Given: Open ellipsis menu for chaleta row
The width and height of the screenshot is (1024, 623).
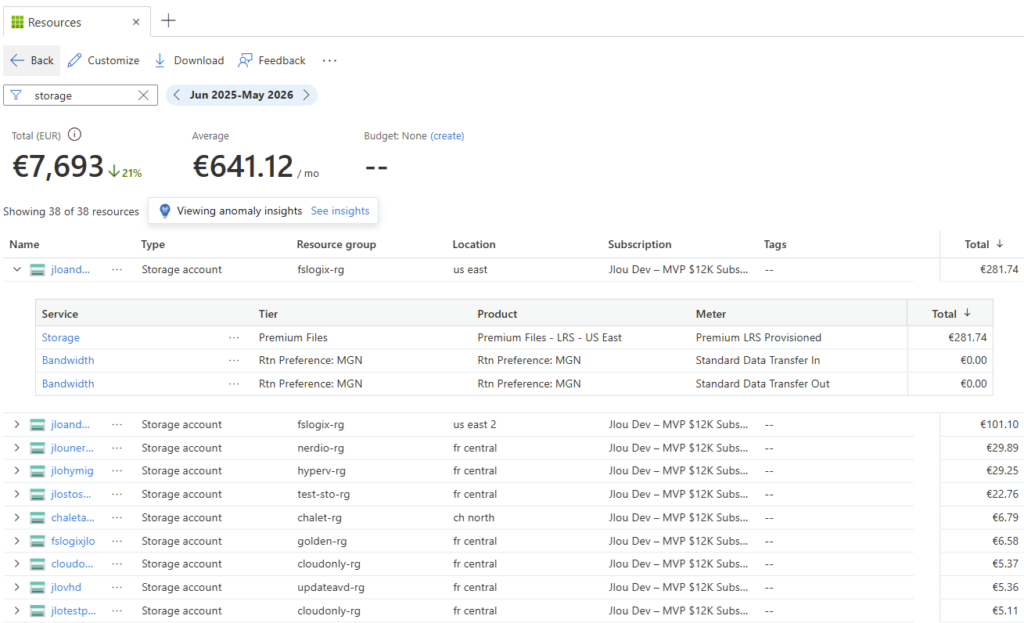Looking at the screenshot, I should pos(117,517).
